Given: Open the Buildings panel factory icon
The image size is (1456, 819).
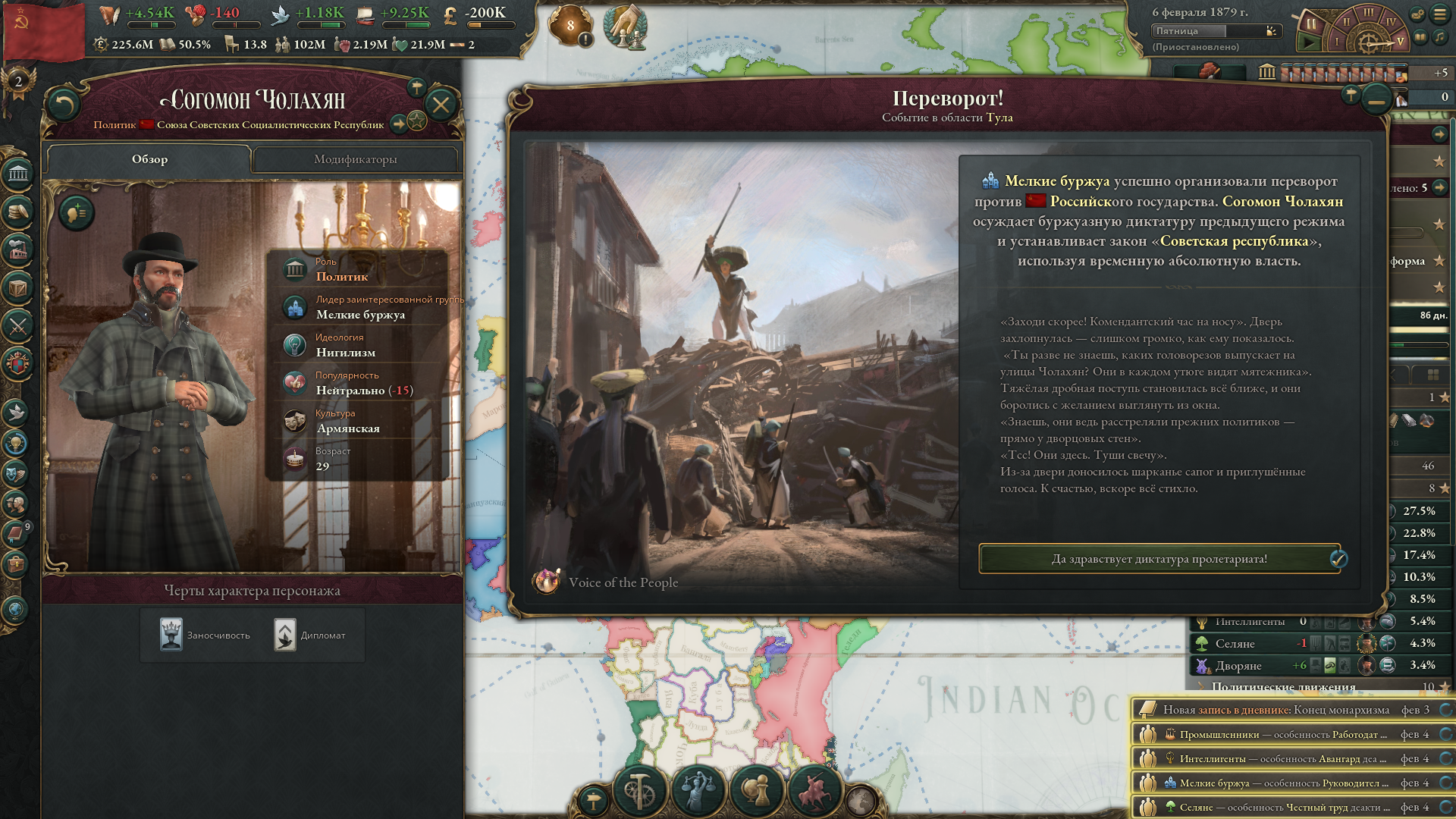Looking at the screenshot, I should coord(17,249).
